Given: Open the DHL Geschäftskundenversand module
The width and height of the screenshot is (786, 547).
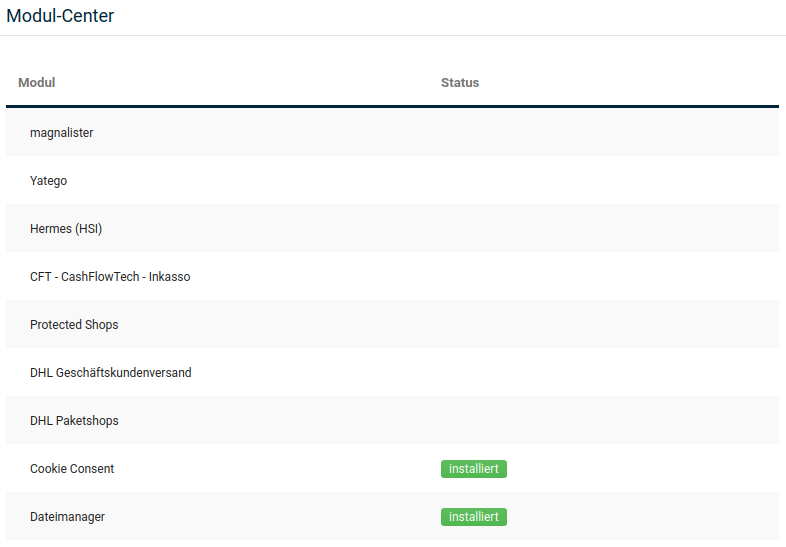Looking at the screenshot, I should [x=110, y=373].
